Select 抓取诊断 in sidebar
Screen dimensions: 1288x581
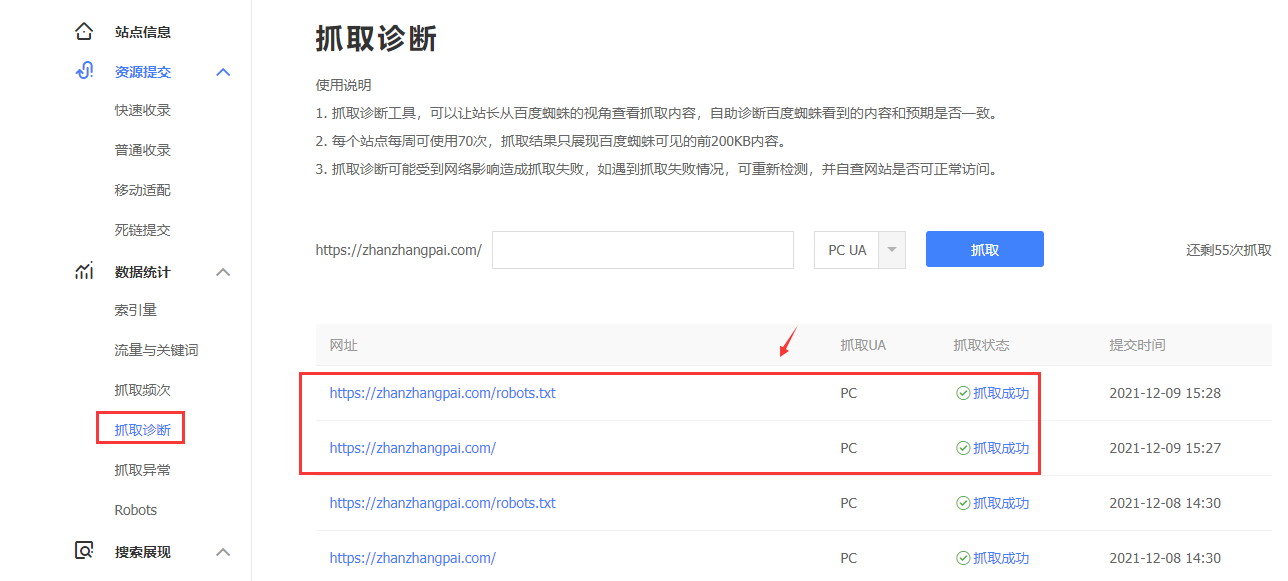[x=143, y=430]
